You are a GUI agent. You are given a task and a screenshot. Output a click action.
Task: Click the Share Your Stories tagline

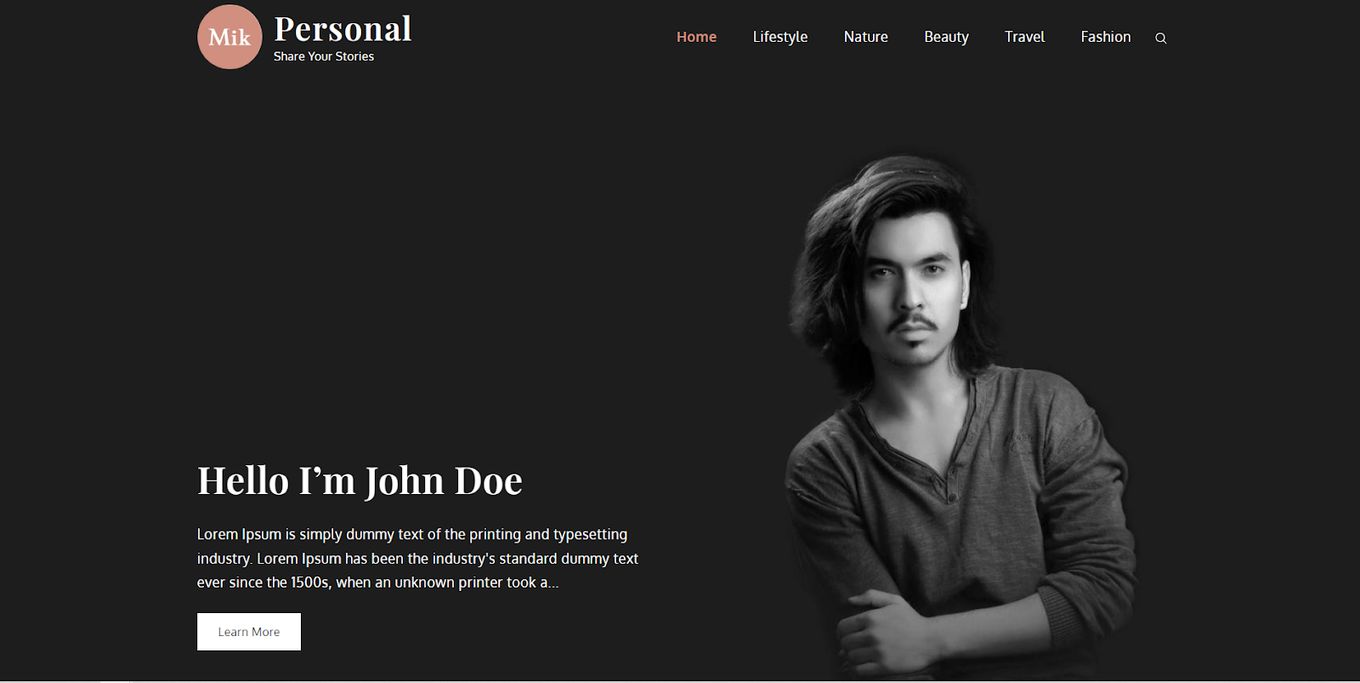[324, 57]
